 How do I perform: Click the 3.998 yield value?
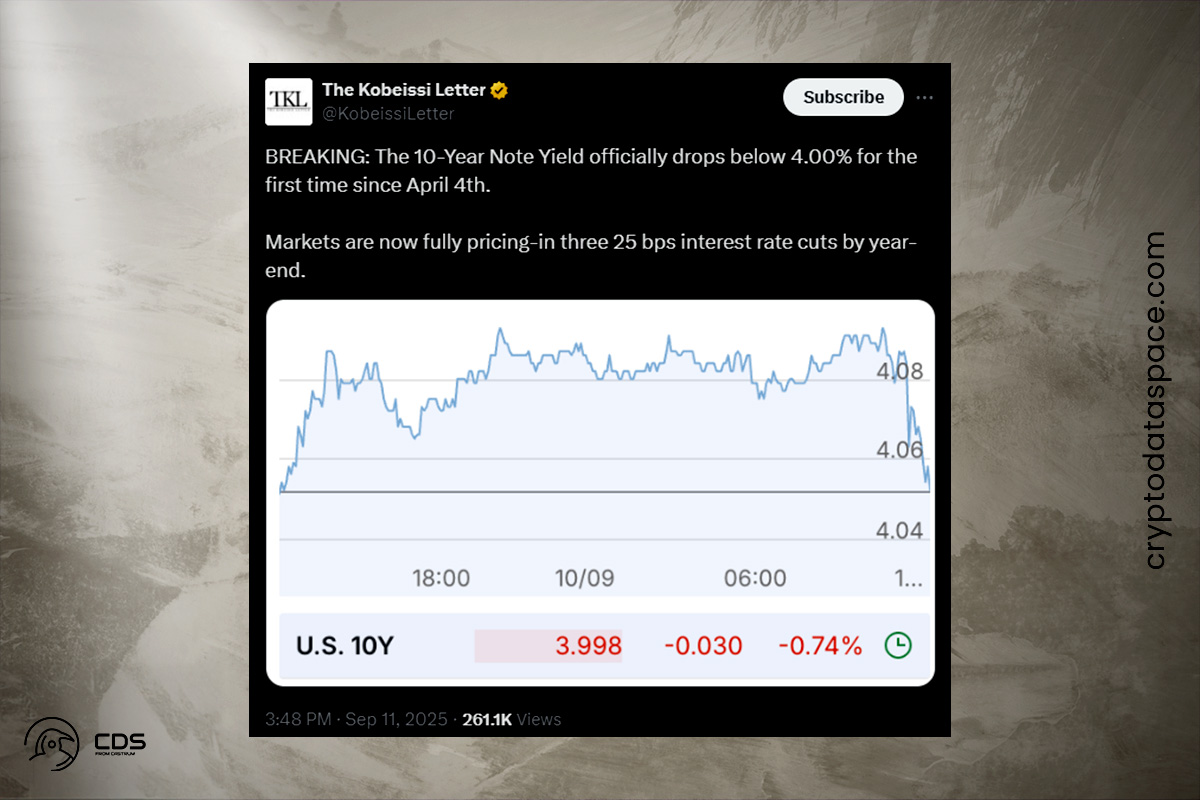tap(588, 645)
